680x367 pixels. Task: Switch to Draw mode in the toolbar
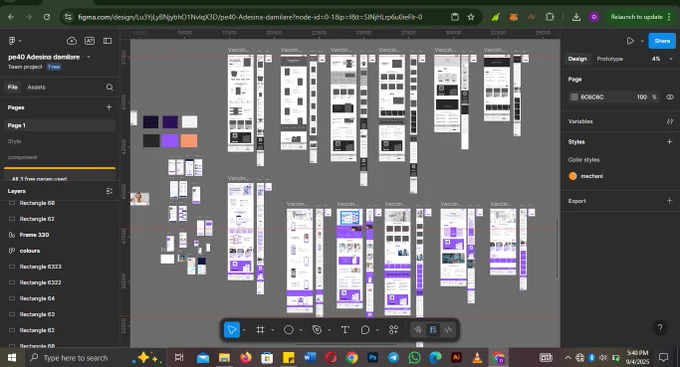point(418,330)
